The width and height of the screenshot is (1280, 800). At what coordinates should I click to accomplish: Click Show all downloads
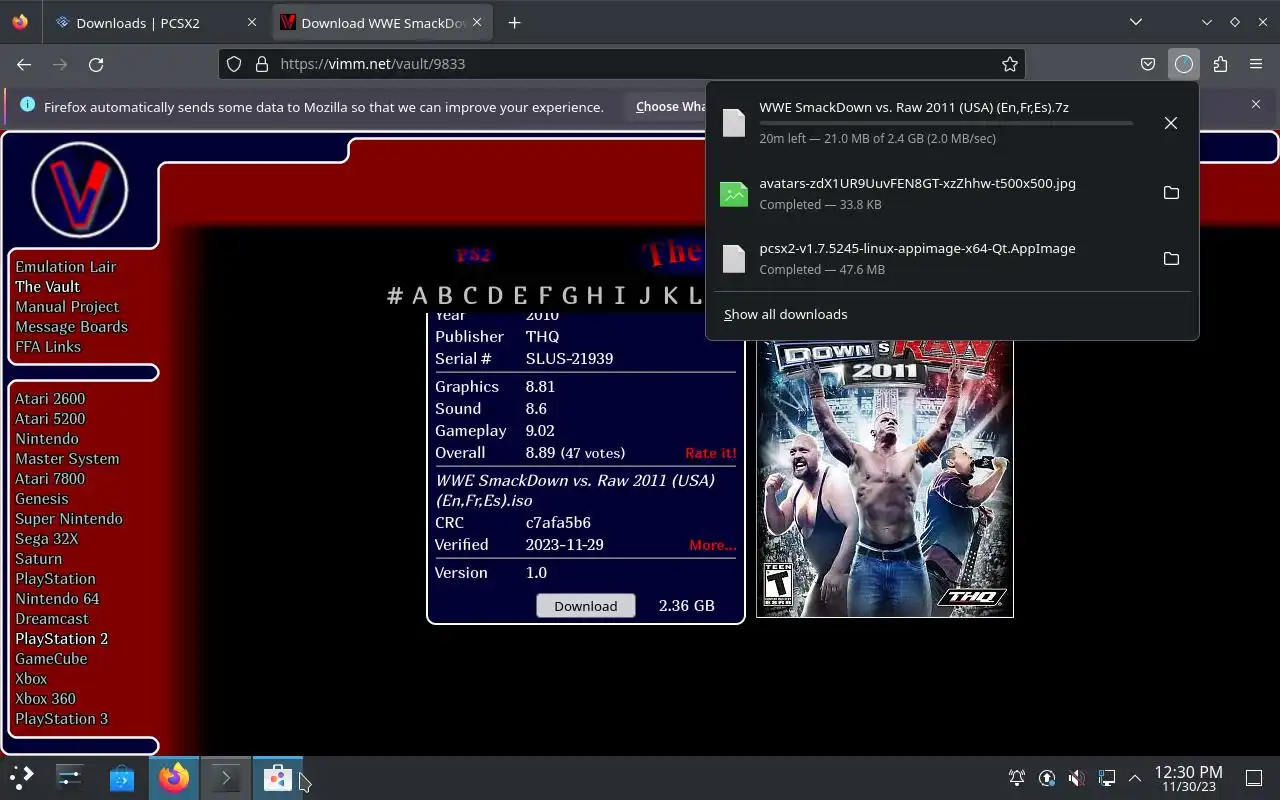tap(786, 314)
